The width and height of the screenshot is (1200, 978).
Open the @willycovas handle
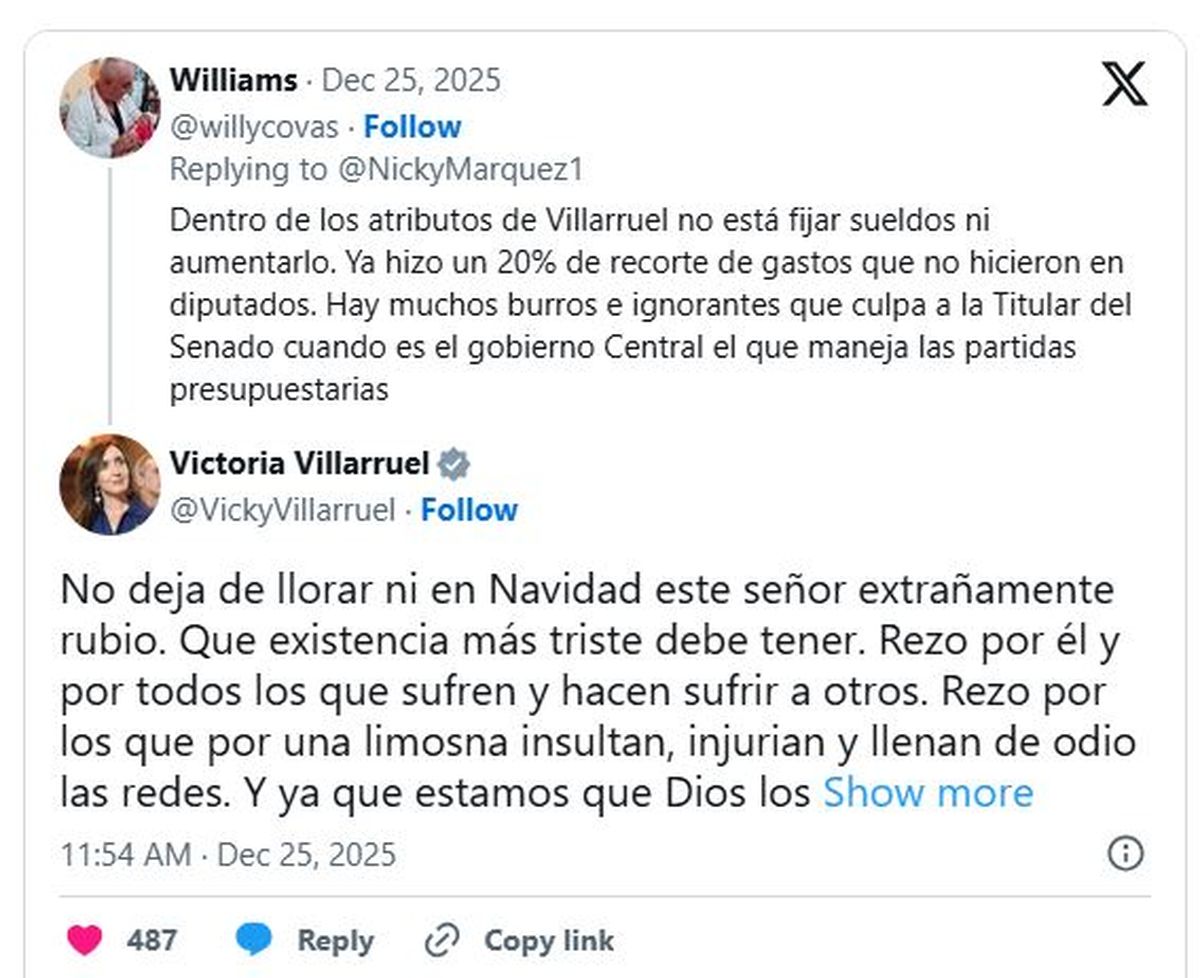(x=254, y=128)
